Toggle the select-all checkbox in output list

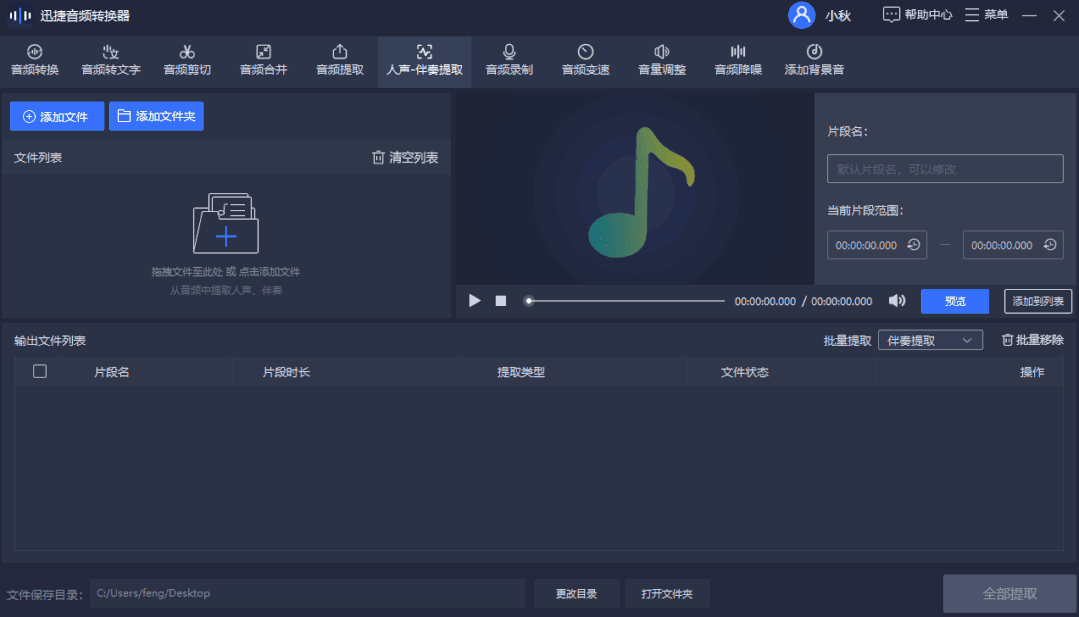[x=40, y=371]
